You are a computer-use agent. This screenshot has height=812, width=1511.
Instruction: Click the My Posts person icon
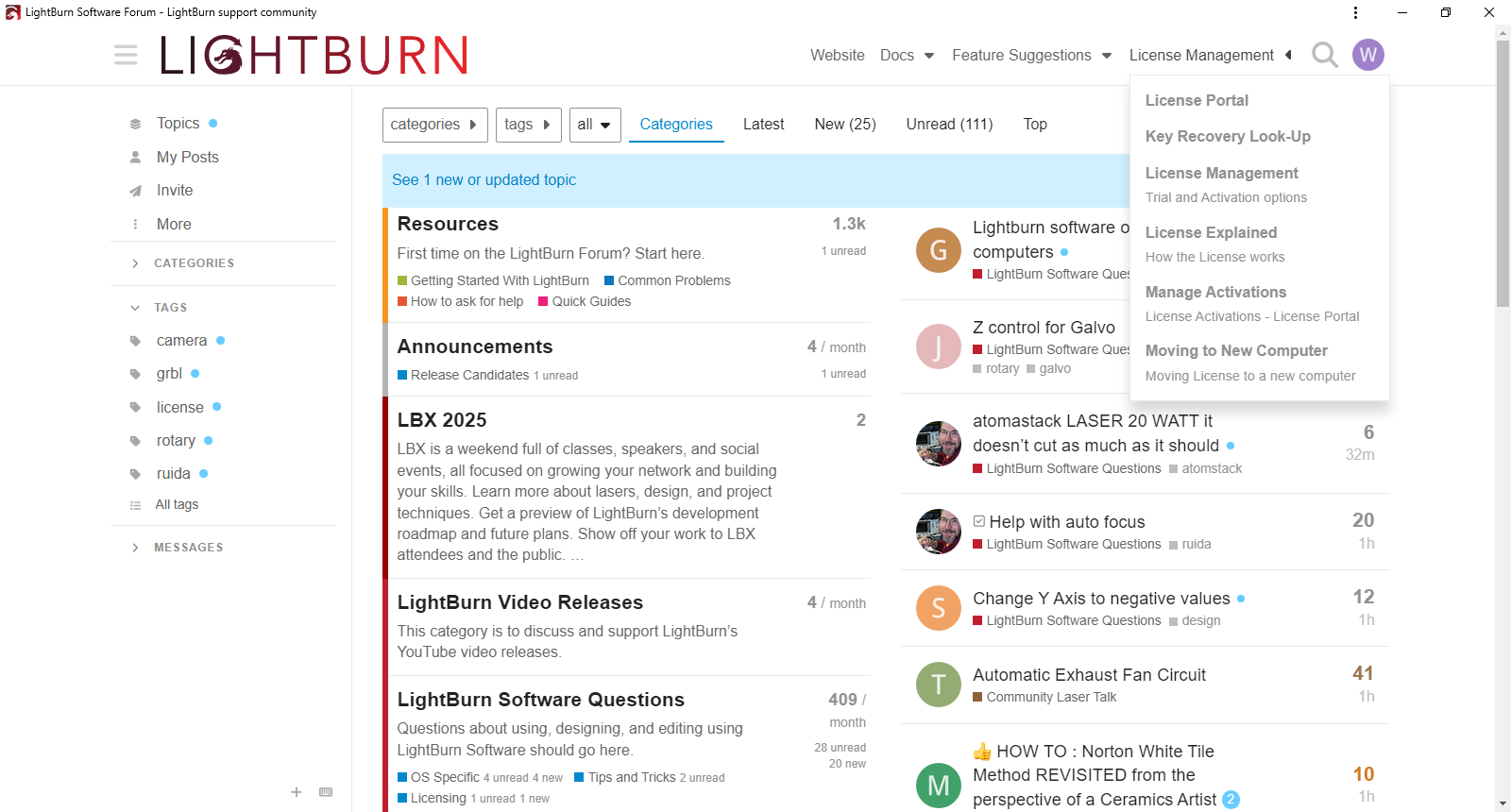pyautogui.click(x=135, y=158)
